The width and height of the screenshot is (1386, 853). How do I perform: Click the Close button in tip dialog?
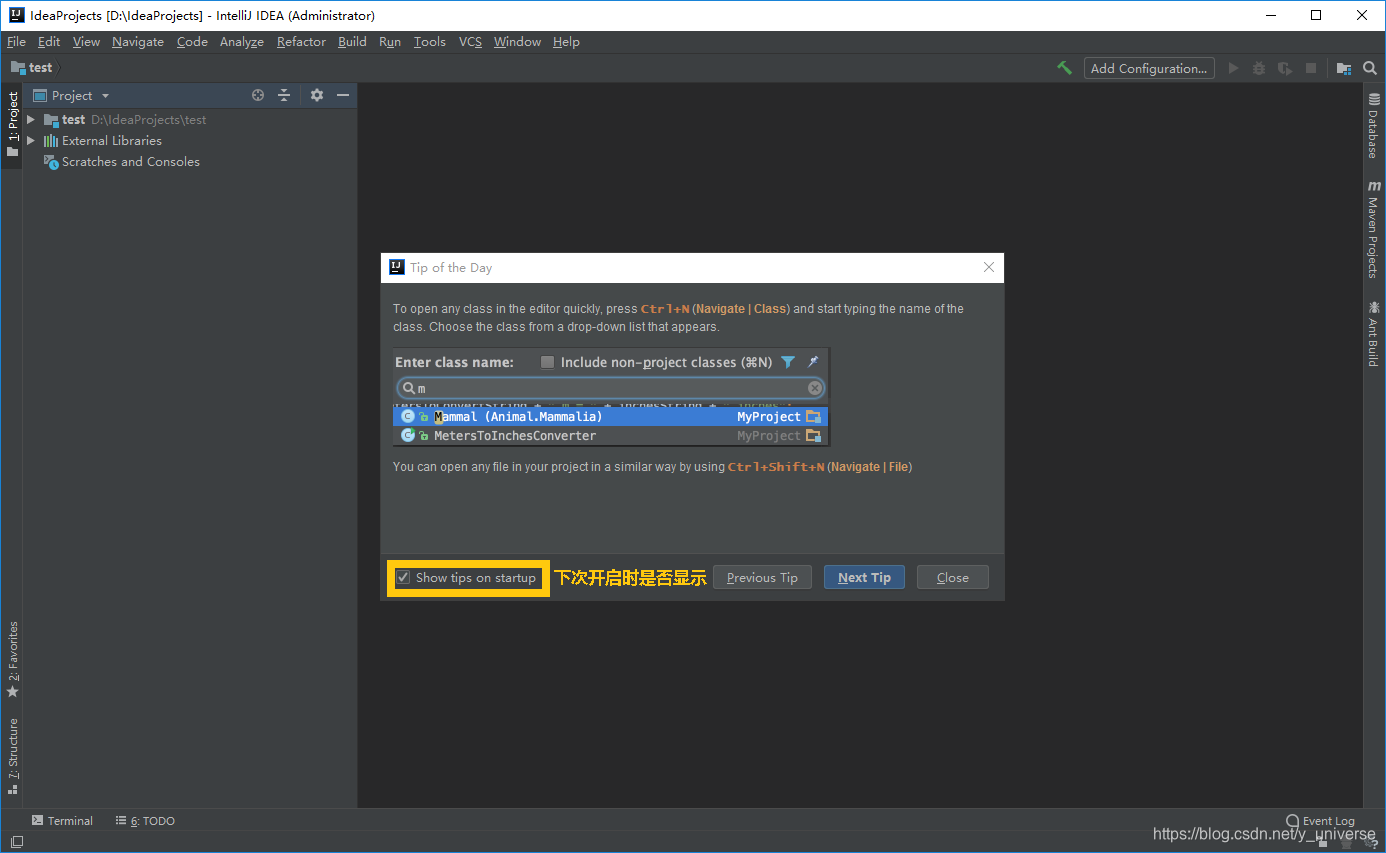coord(952,577)
